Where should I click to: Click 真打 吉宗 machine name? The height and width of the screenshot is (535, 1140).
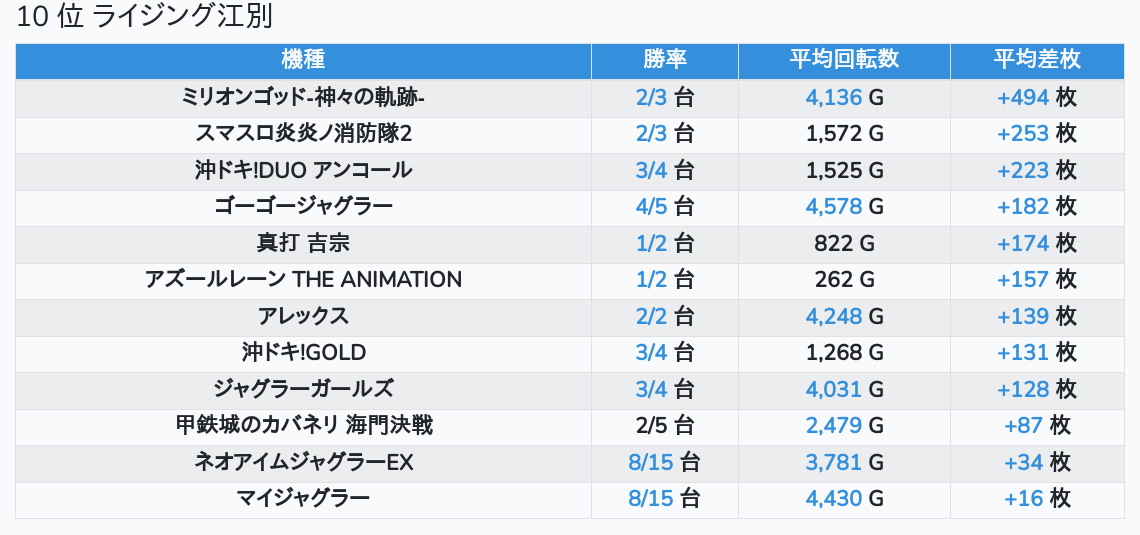(x=303, y=243)
